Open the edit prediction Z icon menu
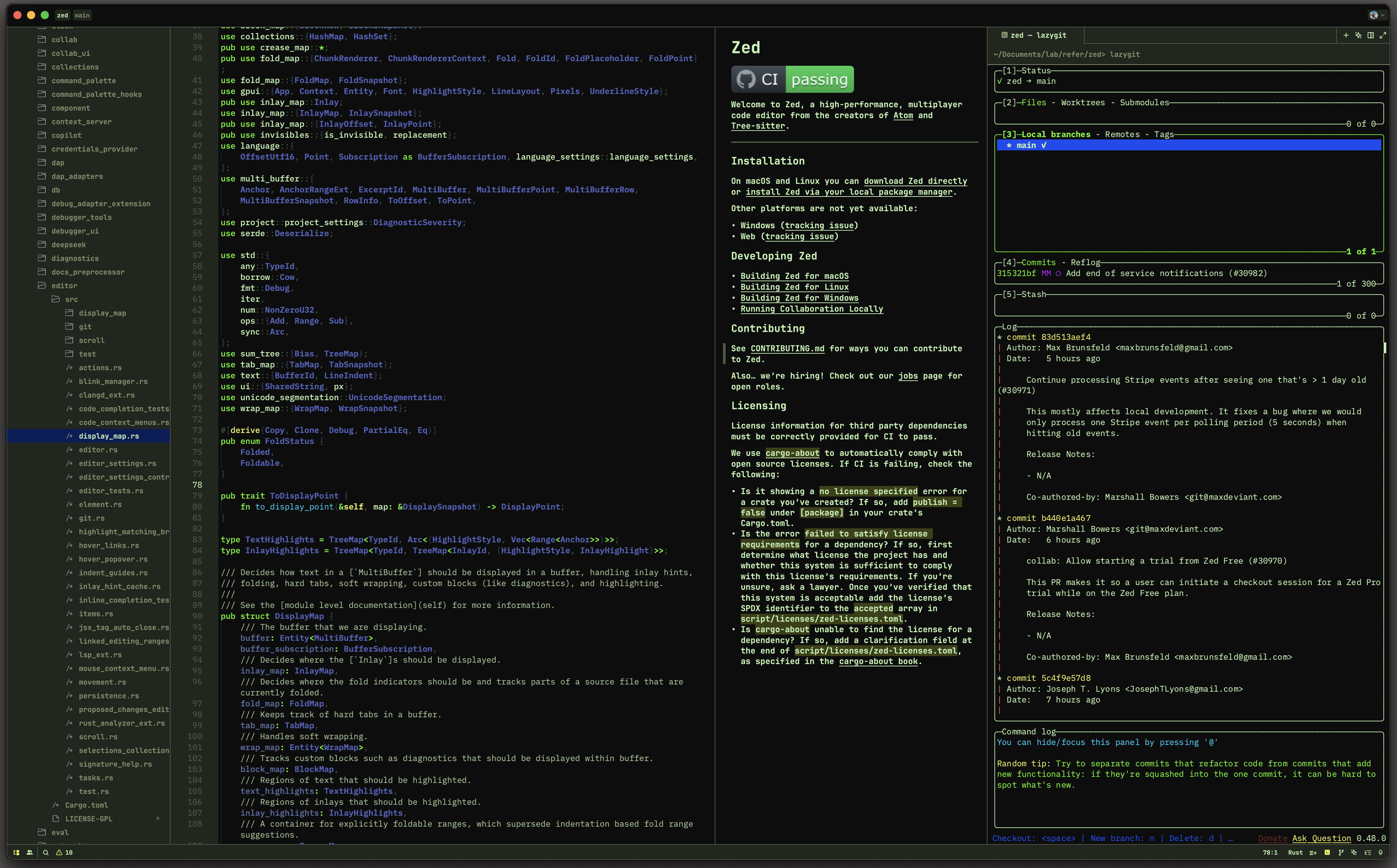This screenshot has height=868, width=1397. click(x=1313, y=853)
